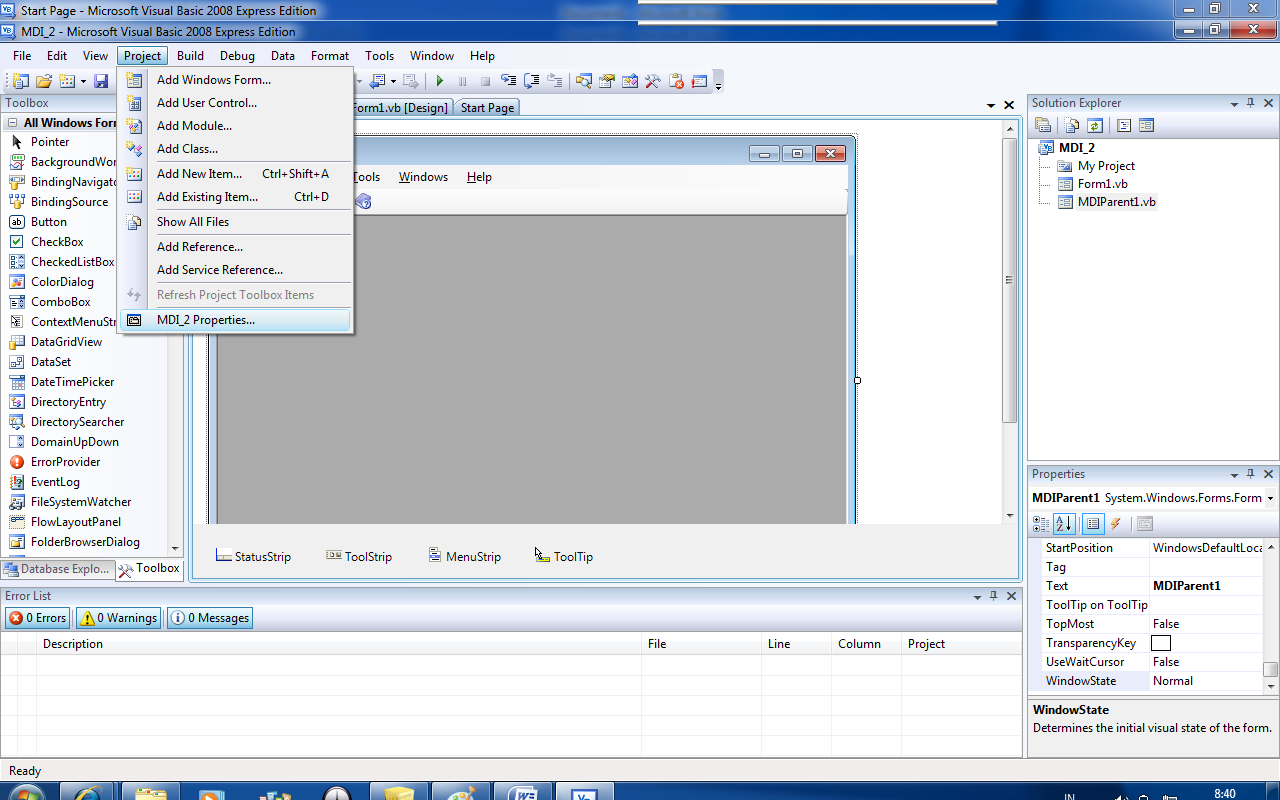The image size is (1280, 800).
Task: Click the Text property value field MDIParent1
Action: 1205,586
